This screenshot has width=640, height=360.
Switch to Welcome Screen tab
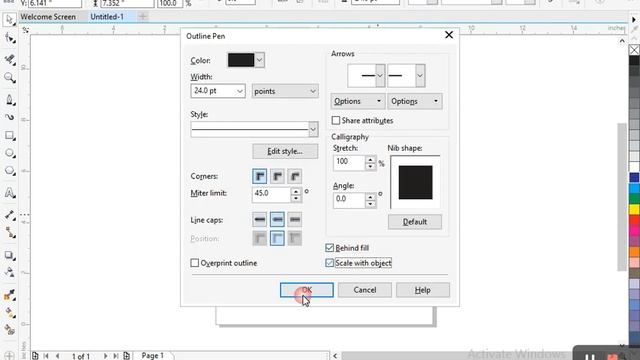[48, 17]
